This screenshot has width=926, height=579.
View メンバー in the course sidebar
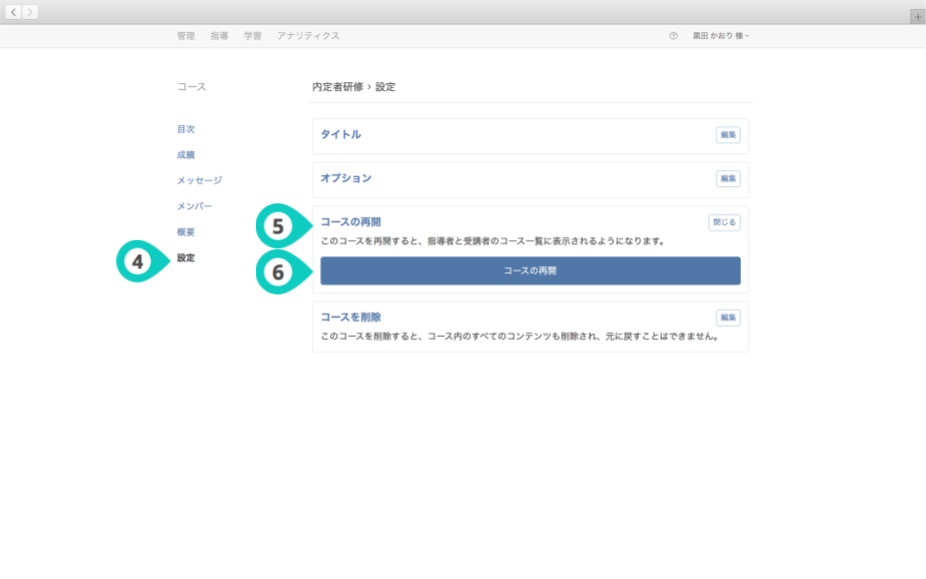194,206
